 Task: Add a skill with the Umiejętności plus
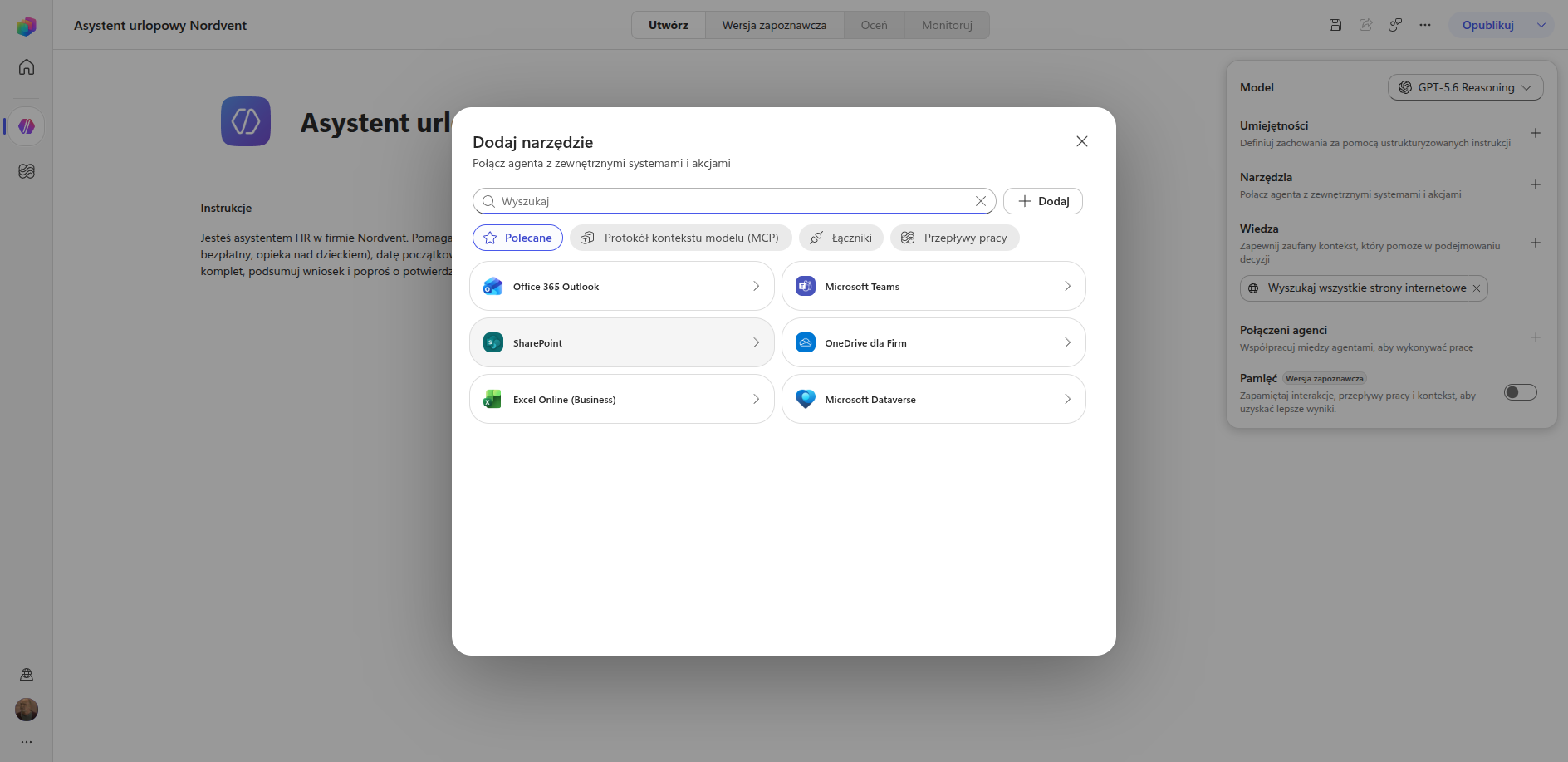(1536, 133)
